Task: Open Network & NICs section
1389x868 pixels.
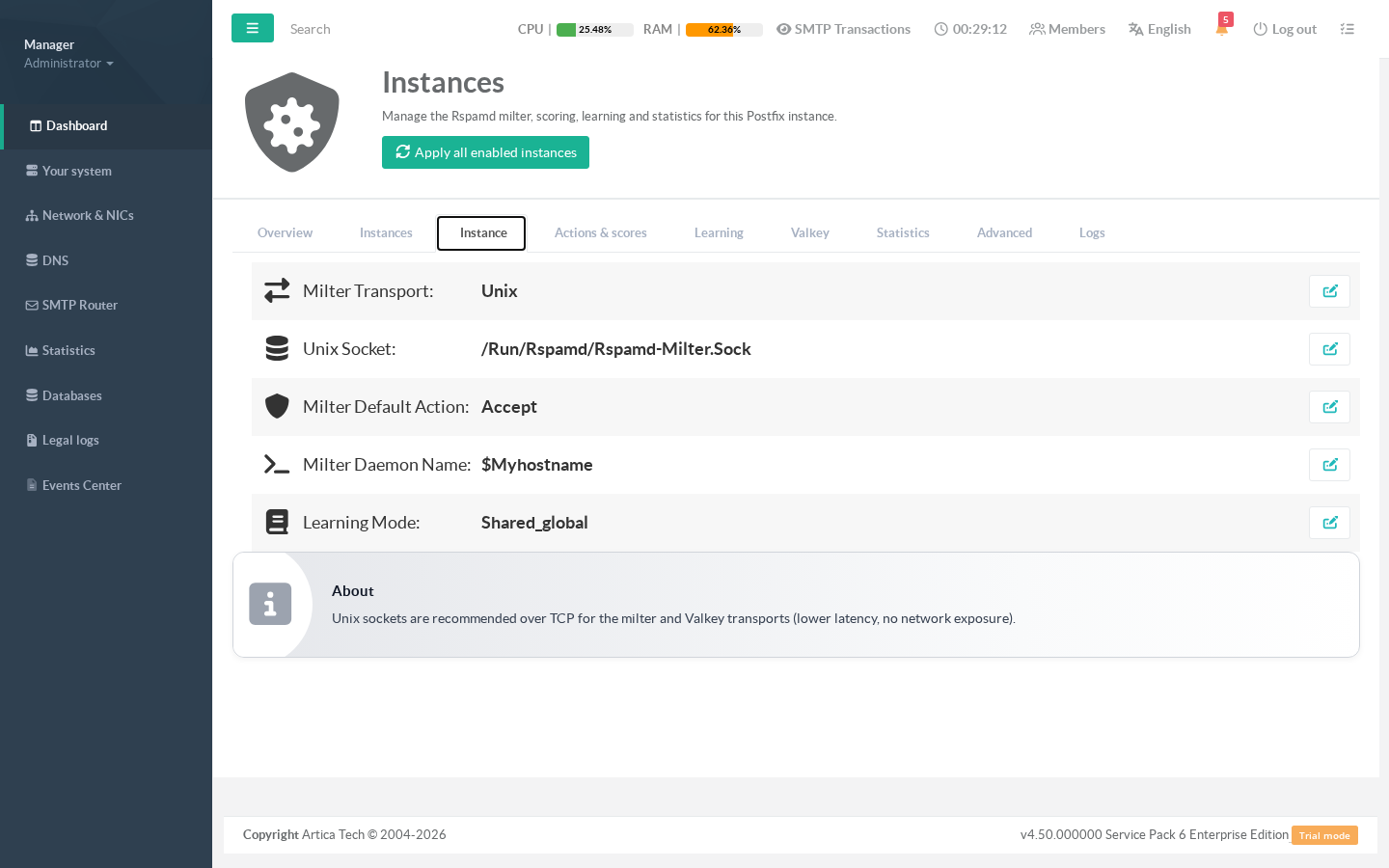Action: (106, 215)
